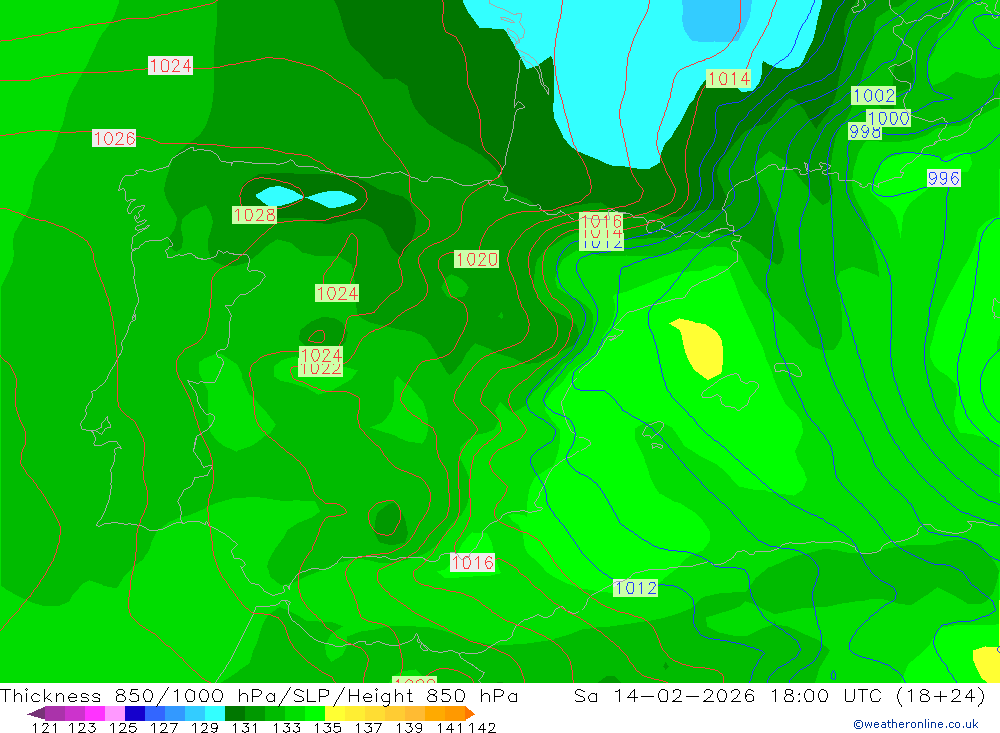1000x733 pixels.
Task: Click the 1016 label near the bottom coast
Action: pos(472,563)
